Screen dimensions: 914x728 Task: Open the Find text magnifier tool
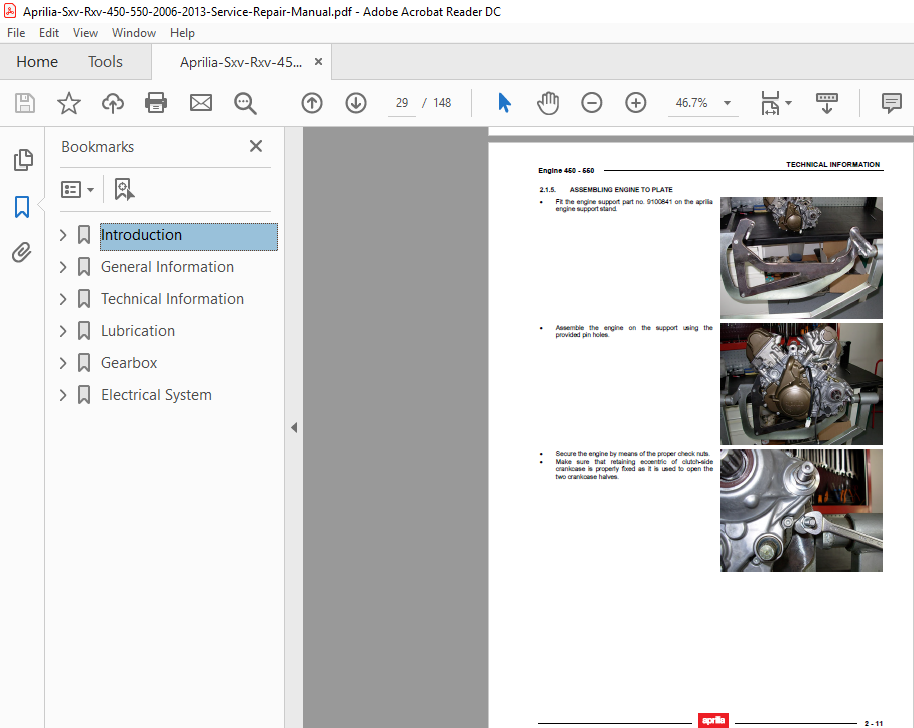point(245,103)
